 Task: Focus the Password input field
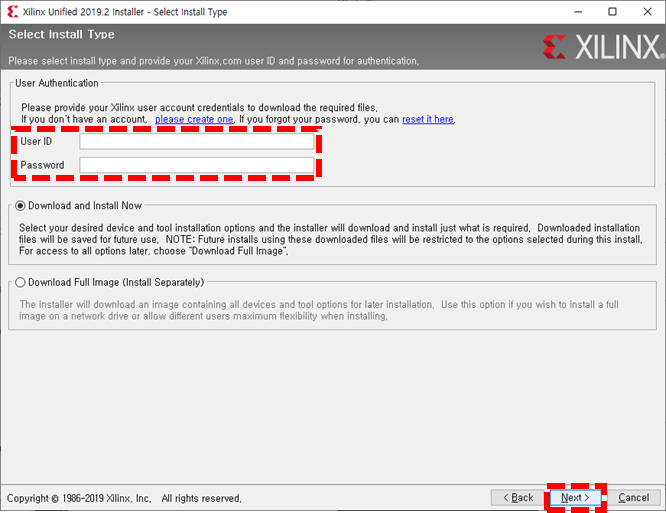[x=197, y=165]
